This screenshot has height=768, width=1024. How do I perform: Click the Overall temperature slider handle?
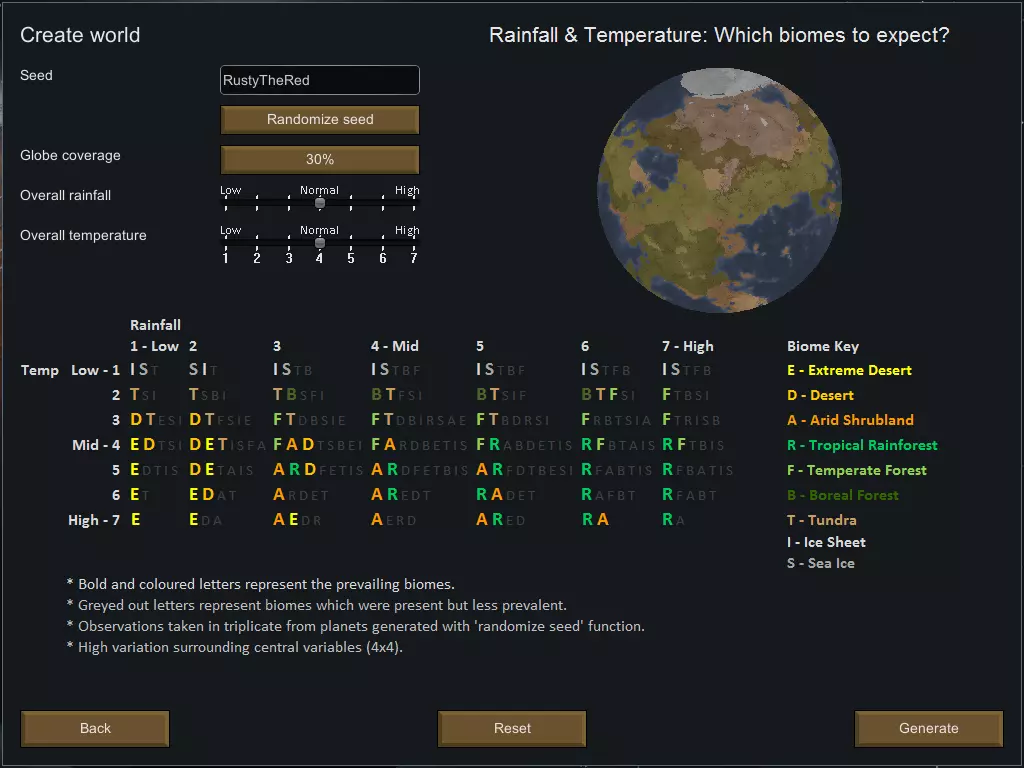320,243
